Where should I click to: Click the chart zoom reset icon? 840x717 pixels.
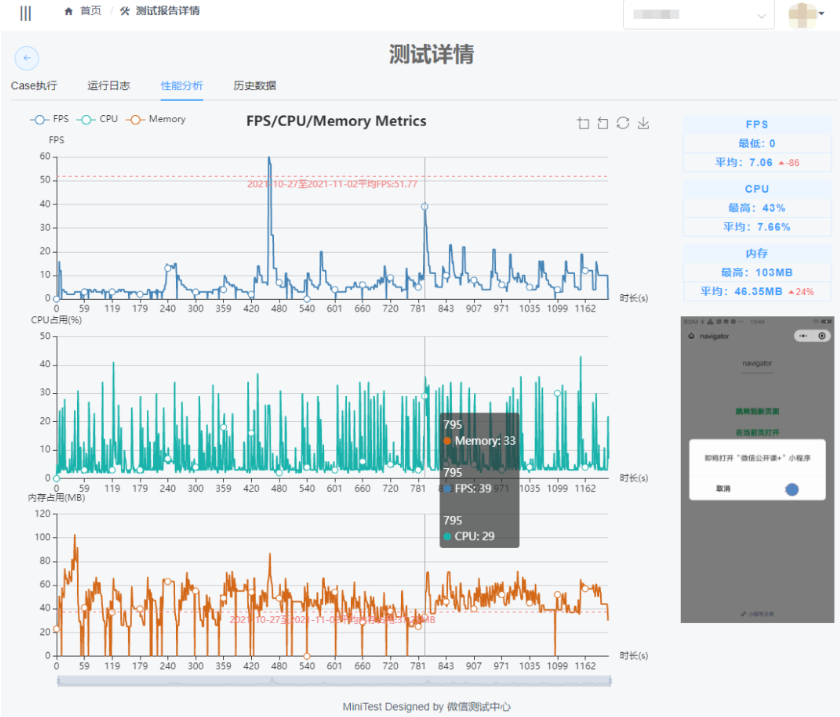603,123
